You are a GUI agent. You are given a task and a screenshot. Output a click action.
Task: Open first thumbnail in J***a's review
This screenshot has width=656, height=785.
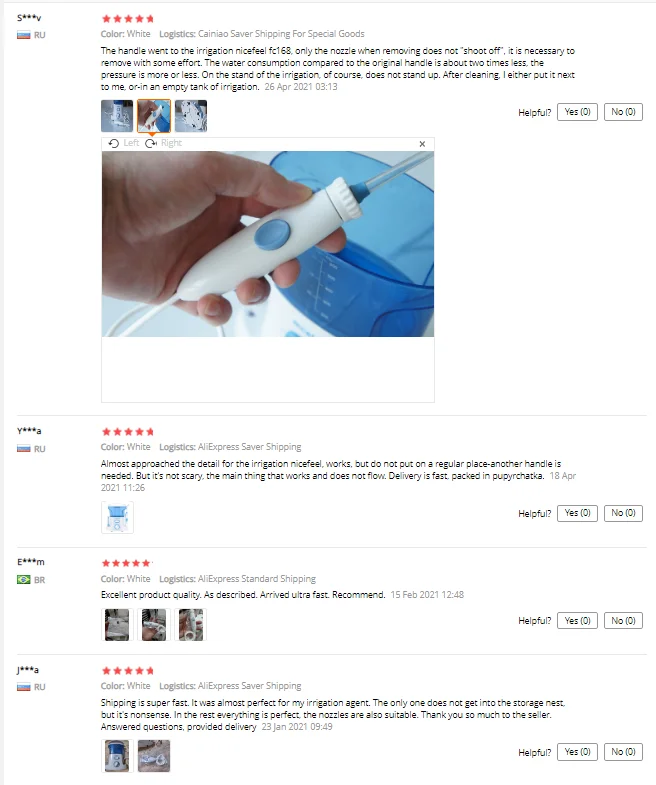117,756
